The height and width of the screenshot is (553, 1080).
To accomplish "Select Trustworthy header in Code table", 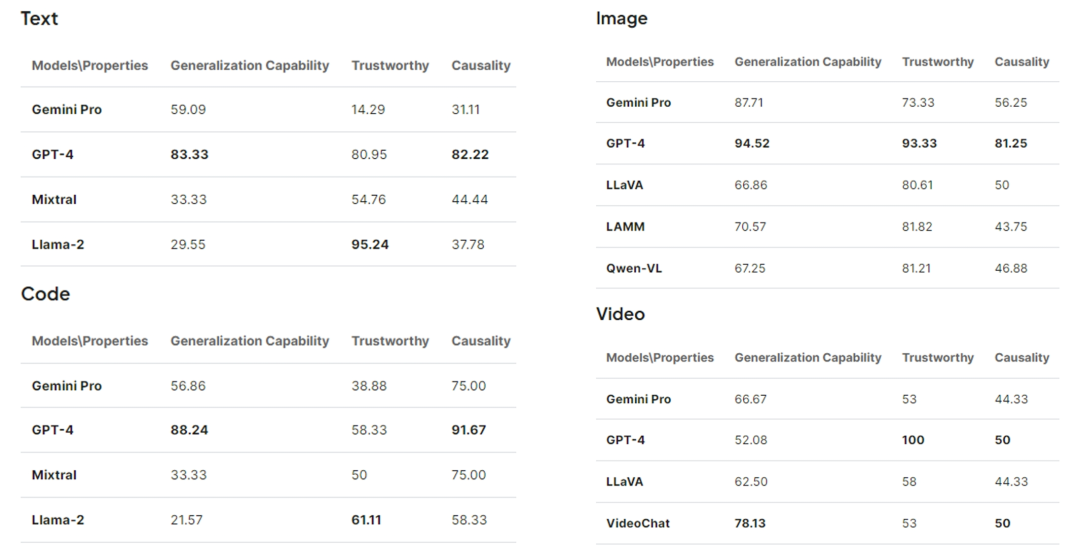I will [x=390, y=341].
